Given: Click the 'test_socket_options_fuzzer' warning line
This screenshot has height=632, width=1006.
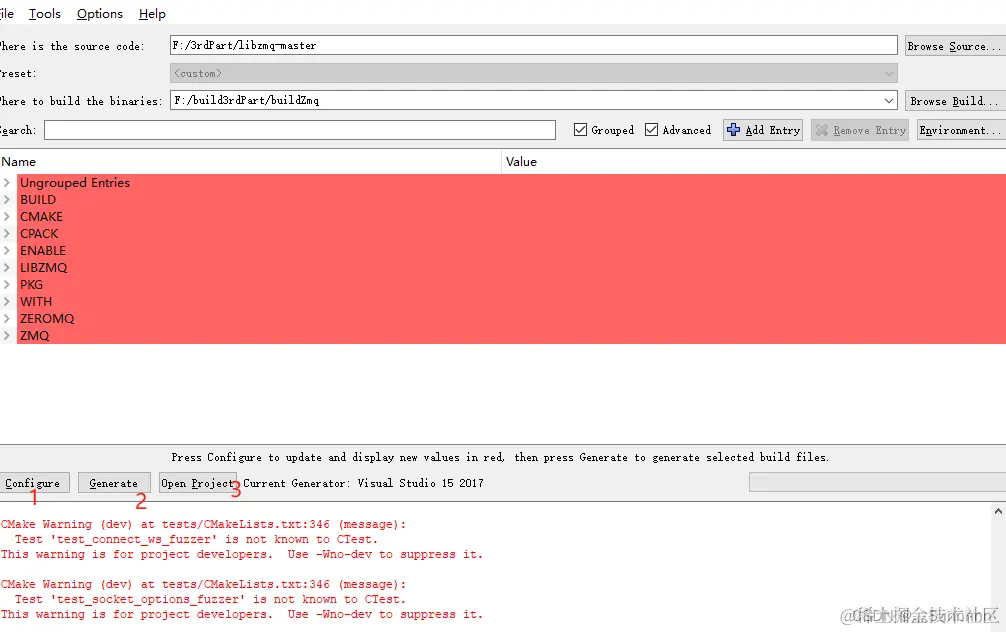Looking at the screenshot, I should click(210, 599).
